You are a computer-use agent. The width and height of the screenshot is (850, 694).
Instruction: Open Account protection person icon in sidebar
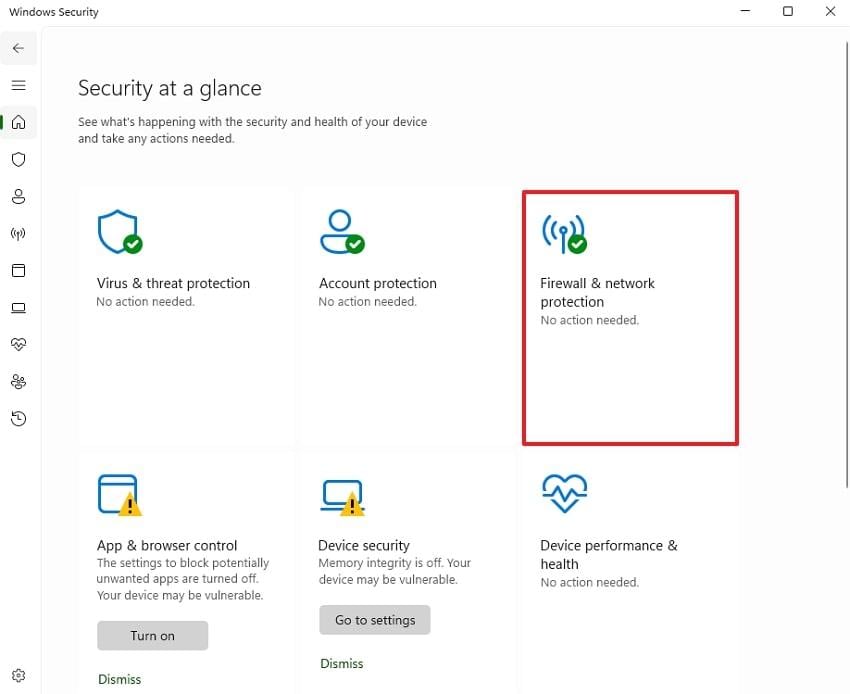pos(18,196)
